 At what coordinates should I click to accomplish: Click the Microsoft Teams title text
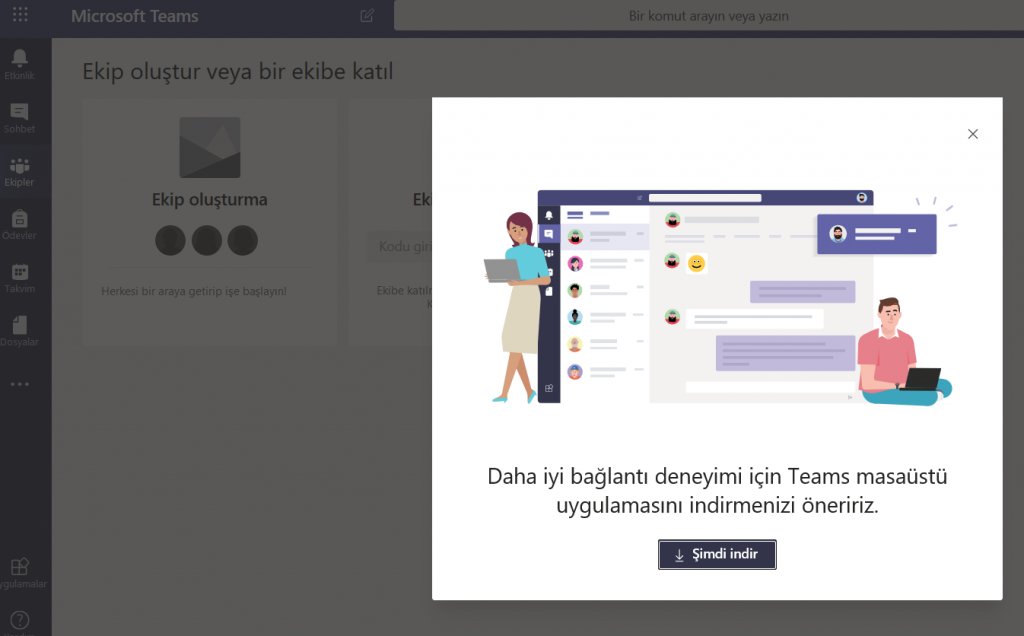coord(135,16)
